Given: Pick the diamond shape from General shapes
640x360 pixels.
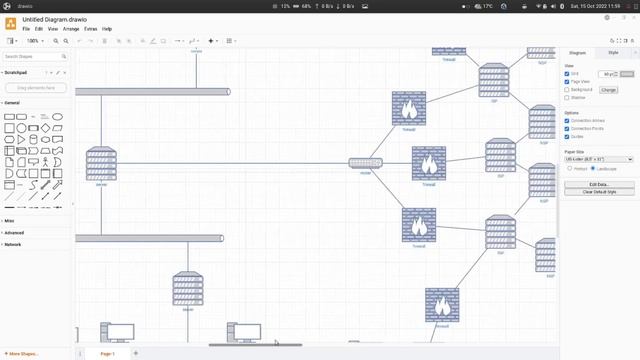Looking at the screenshot, I should (x=45, y=128).
